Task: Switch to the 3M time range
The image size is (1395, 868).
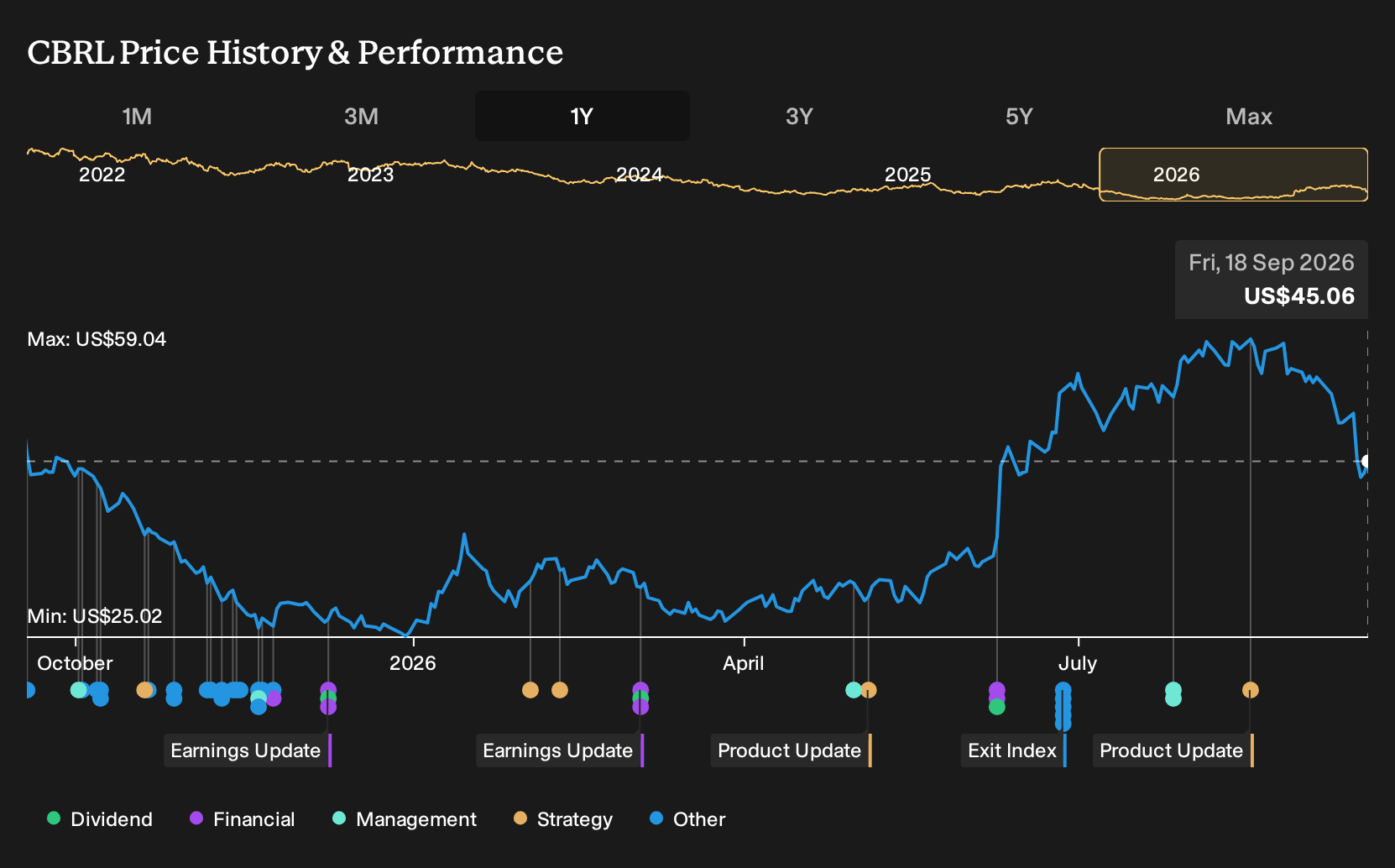Action: coord(361,116)
